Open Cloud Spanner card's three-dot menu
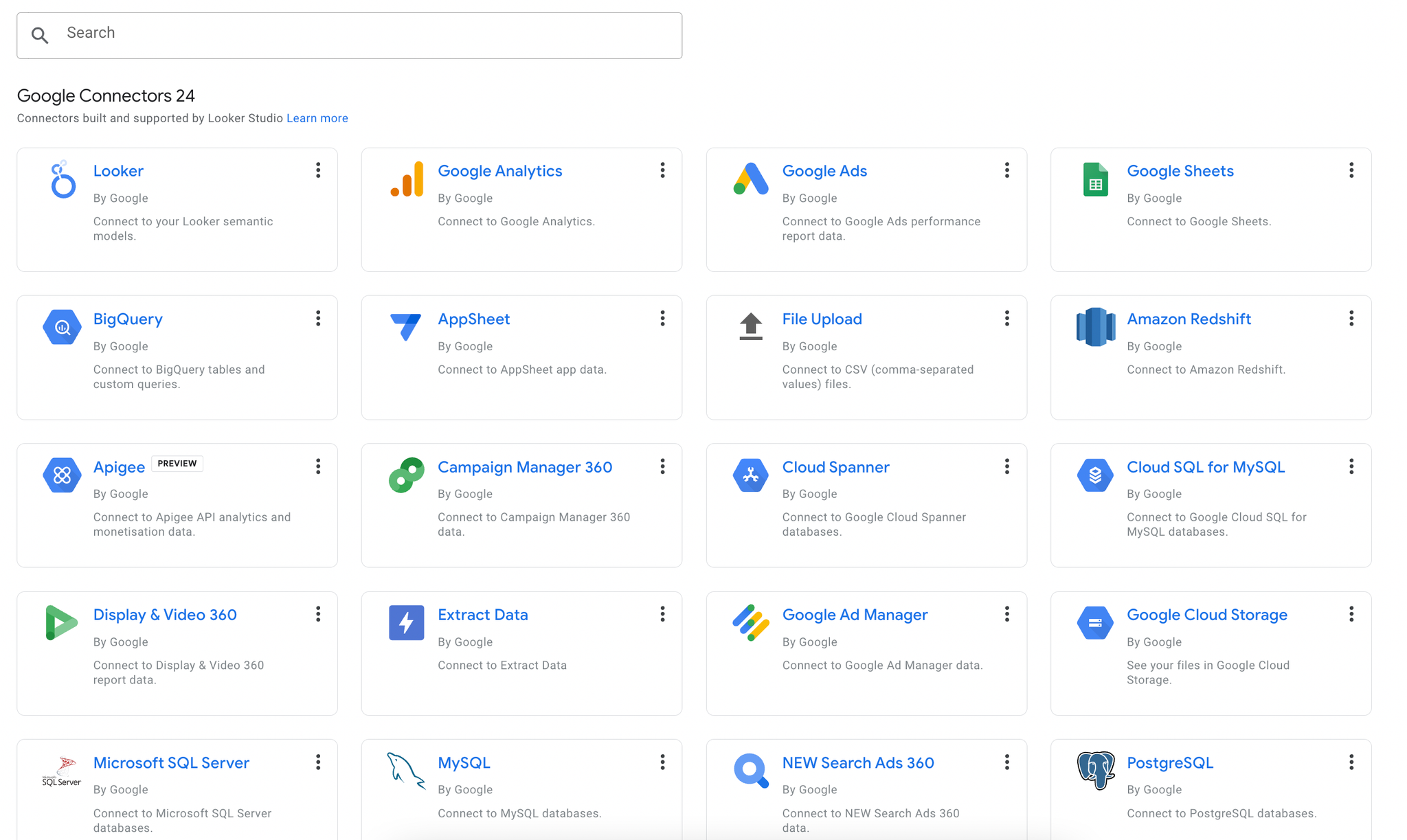 [x=1007, y=466]
